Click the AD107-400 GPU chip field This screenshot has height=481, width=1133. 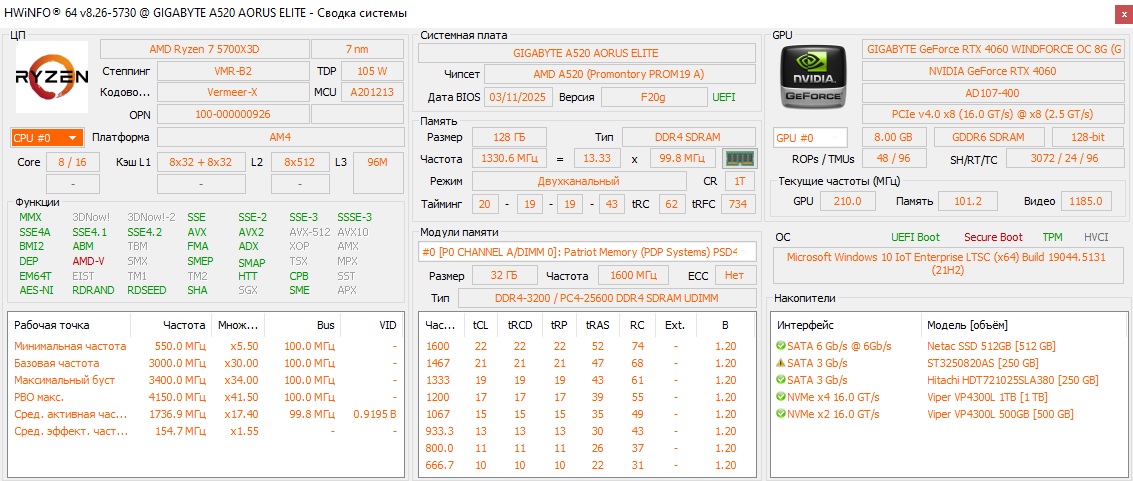click(992, 93)
